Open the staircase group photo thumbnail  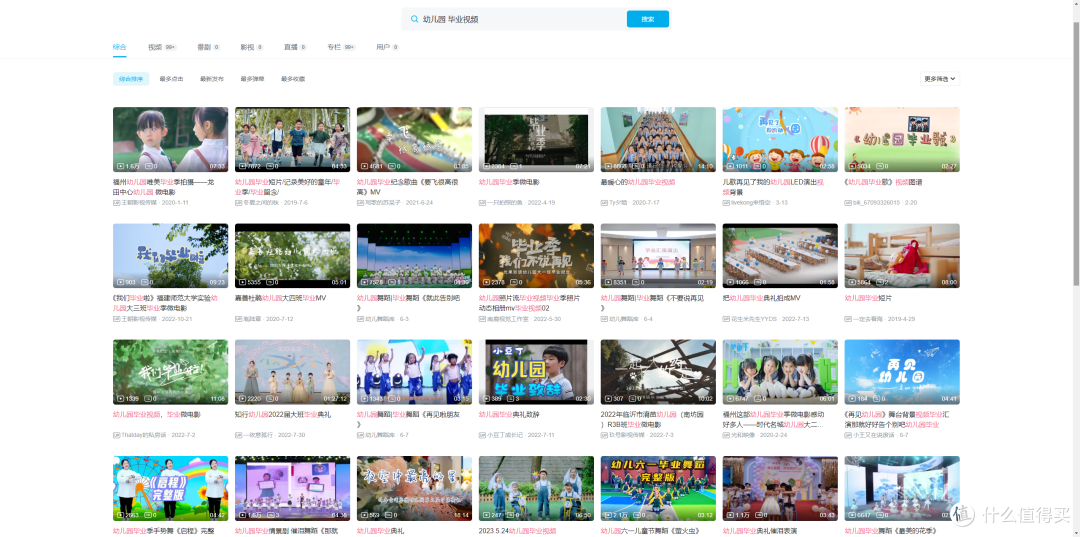(658, 139)
